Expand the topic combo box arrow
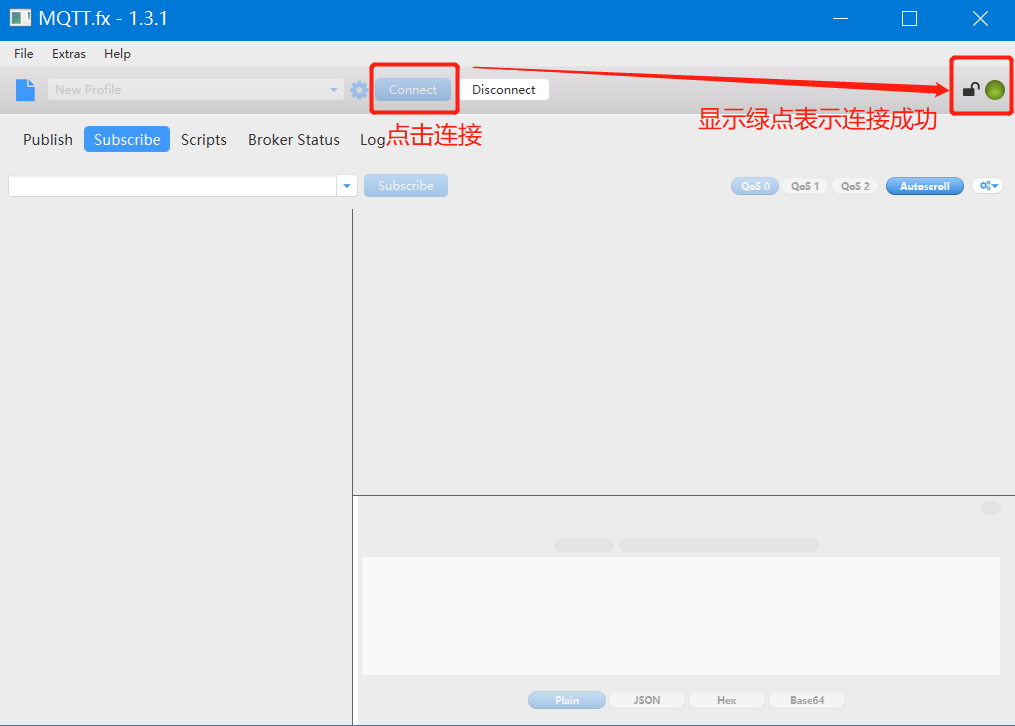The image size is (1015, 726). pyautogui.click(x=347, y=186)
